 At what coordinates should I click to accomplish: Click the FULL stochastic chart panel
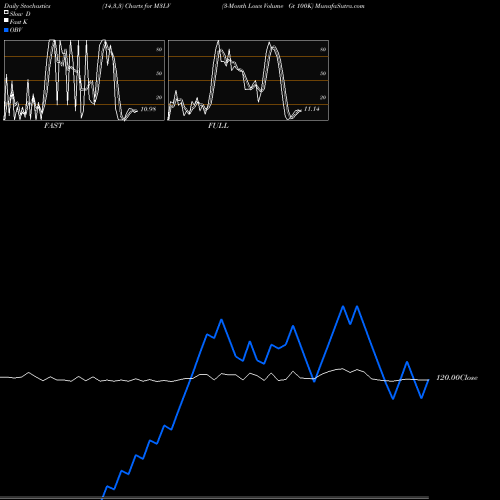coord(248,80)
